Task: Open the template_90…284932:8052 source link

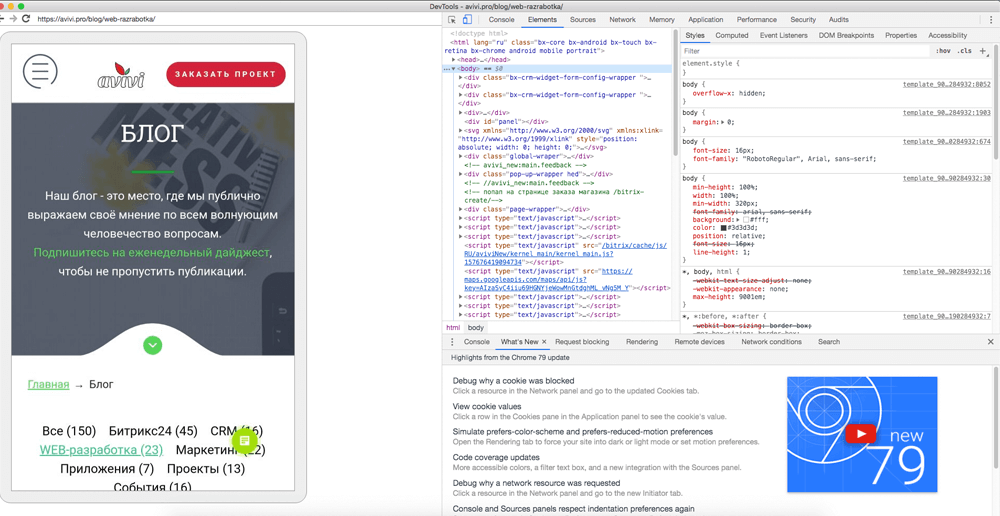Action: (946, 84)
